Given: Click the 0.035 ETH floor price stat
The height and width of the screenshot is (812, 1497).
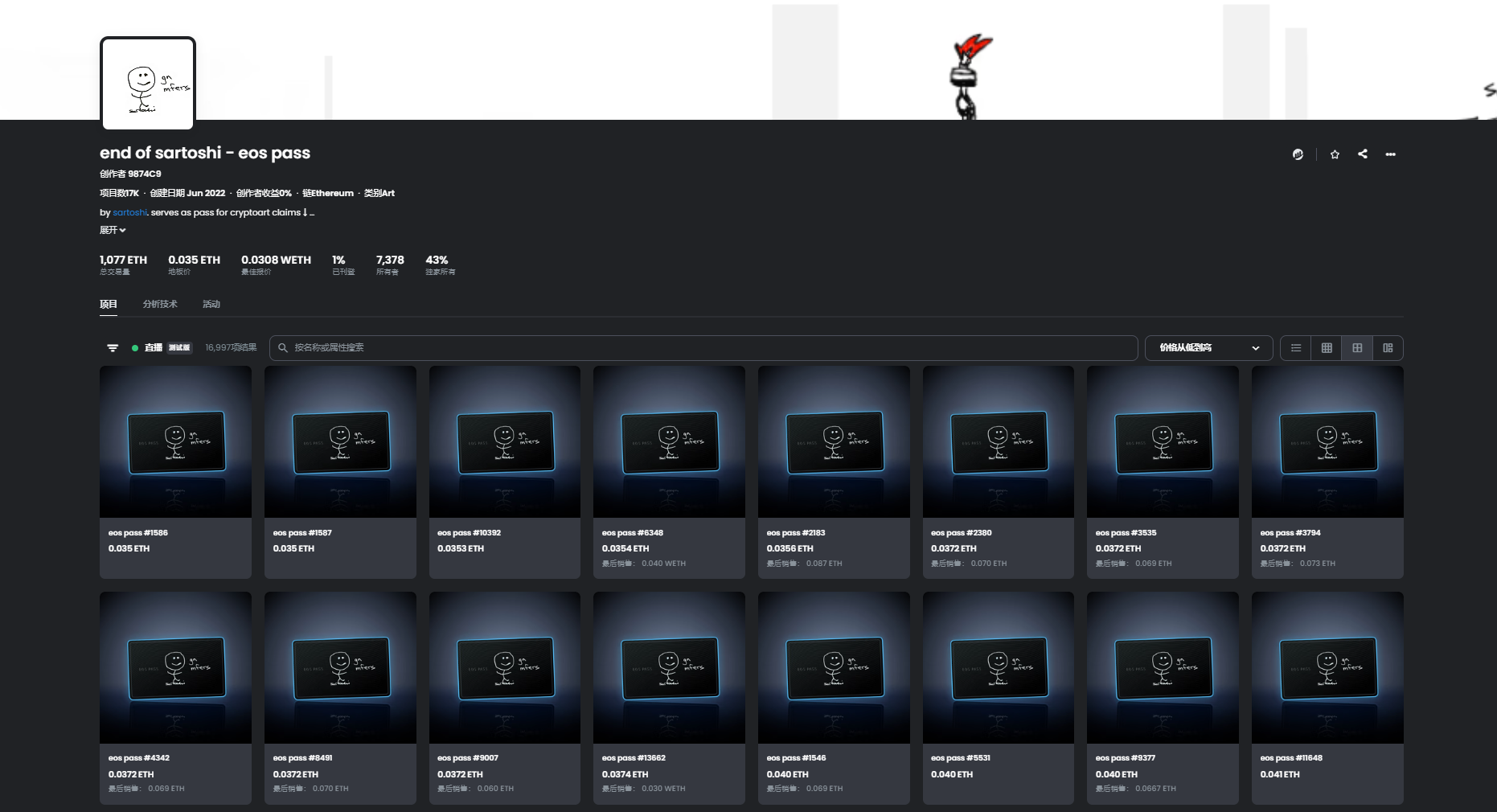Looking at the screenshot, I should coord(194,265).
